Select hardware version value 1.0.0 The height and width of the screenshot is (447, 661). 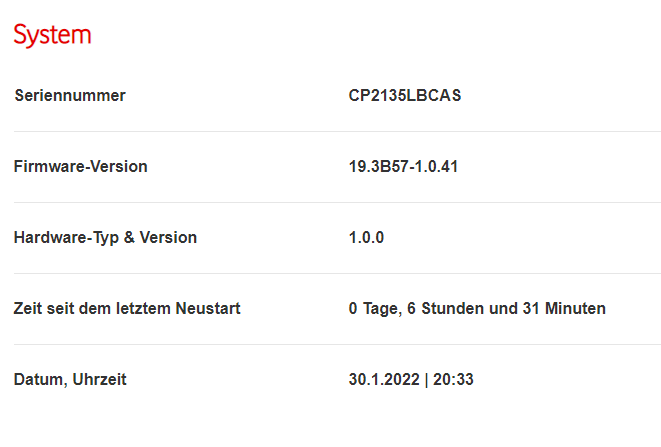(366, 238)
